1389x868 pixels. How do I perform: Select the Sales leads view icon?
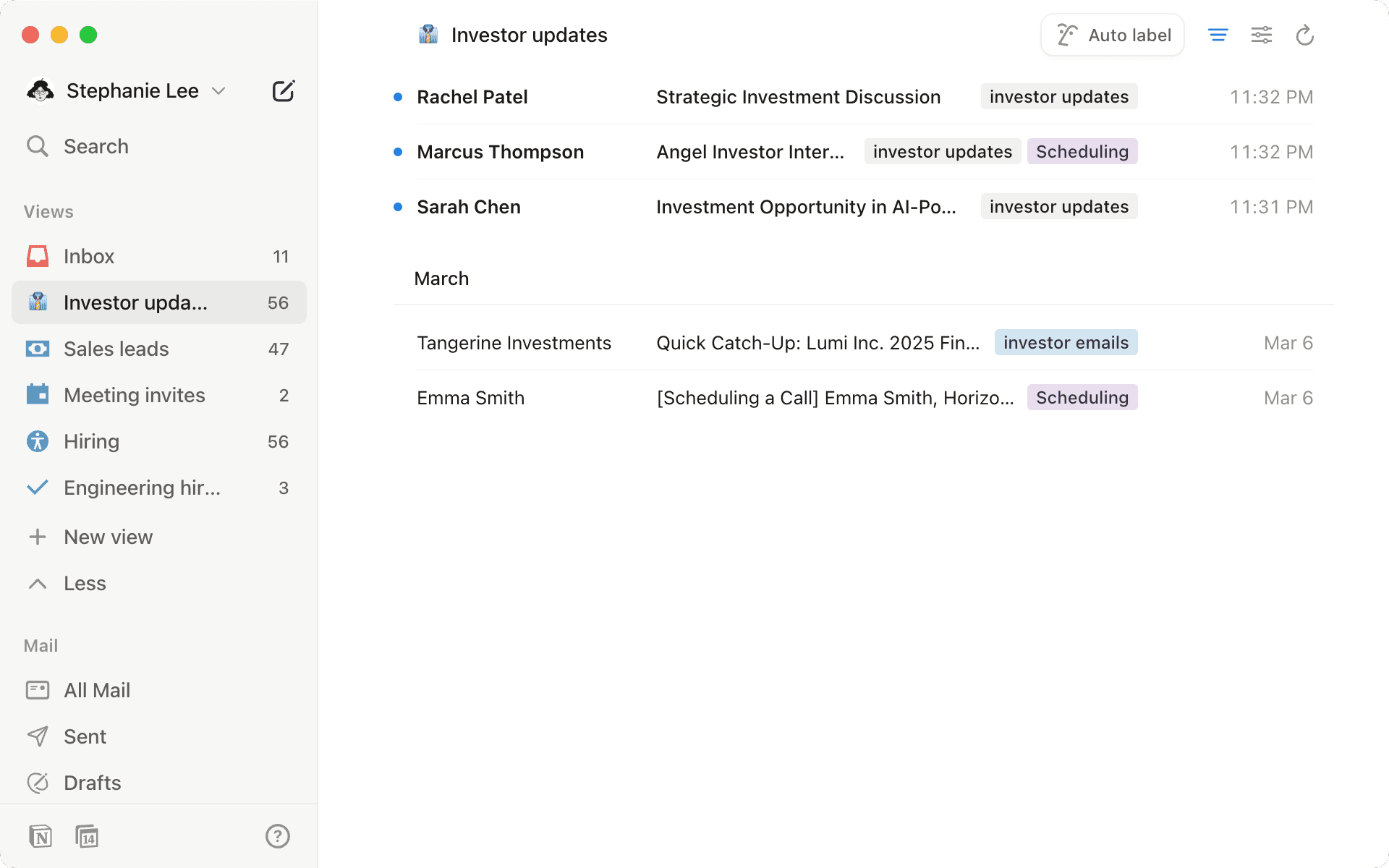coord(37,348)
